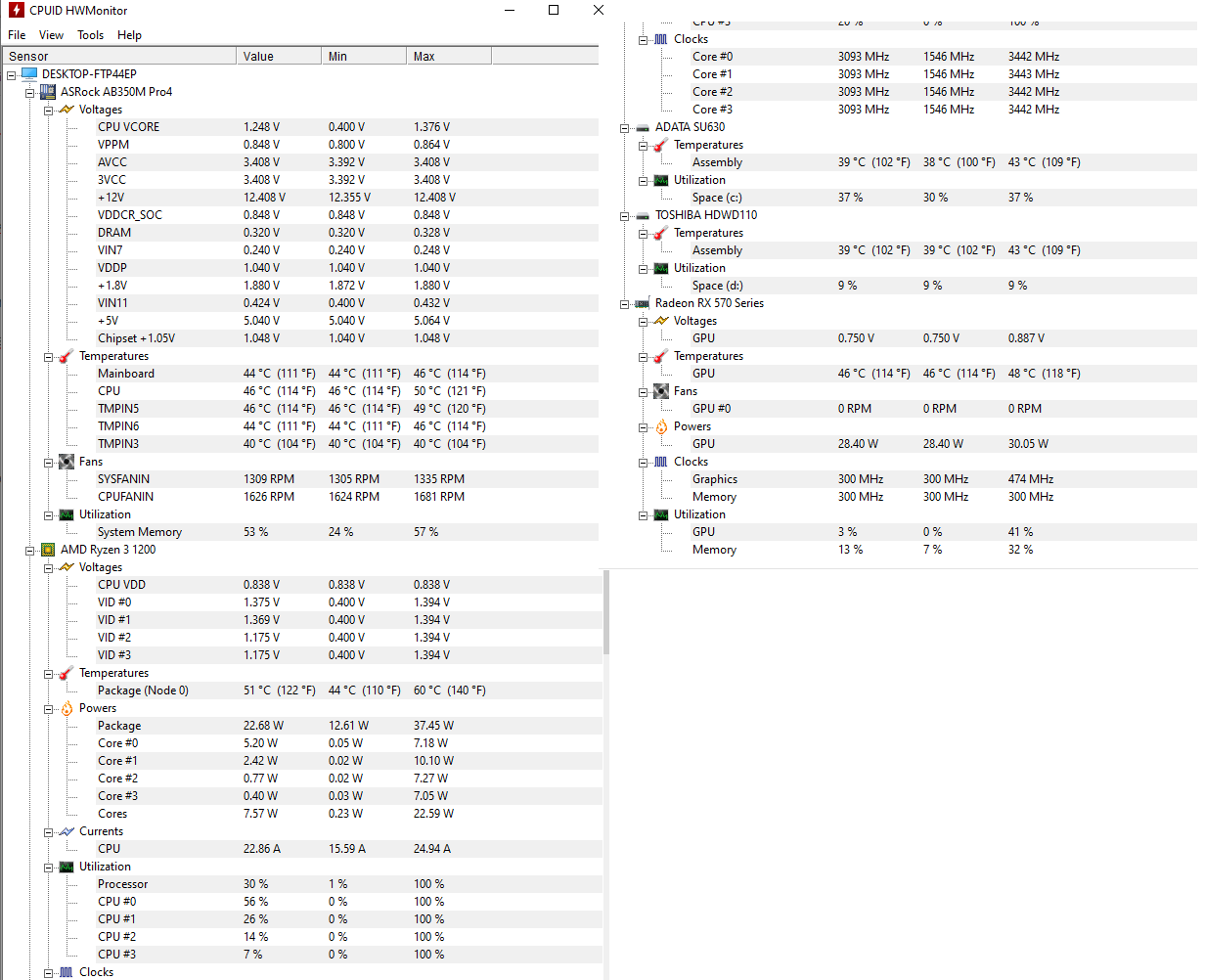Click the Temperatures icon above Package (Node 0)

pyautogui.click(x=67, y=673)
